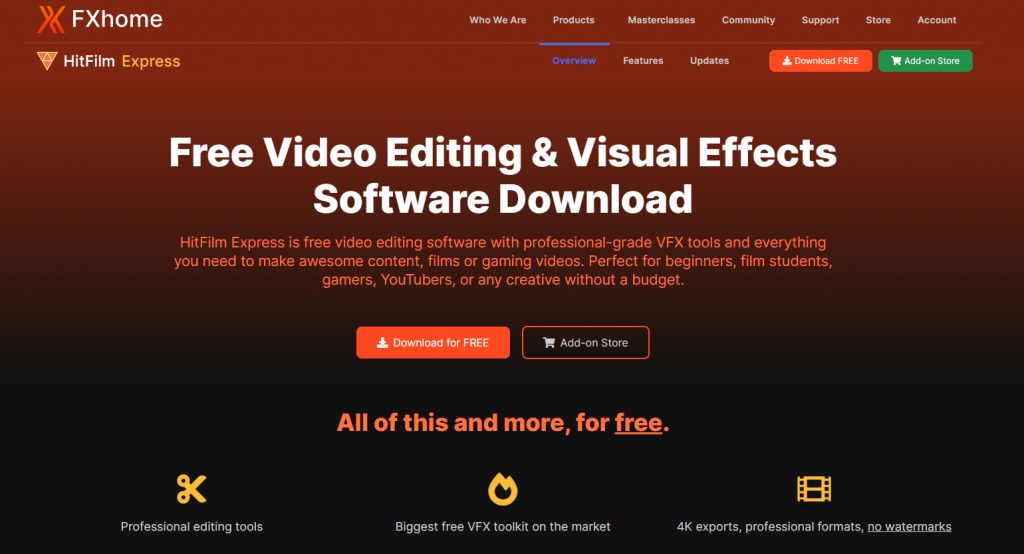Click the orange Download FREE header button

click(x=820, y=61)
